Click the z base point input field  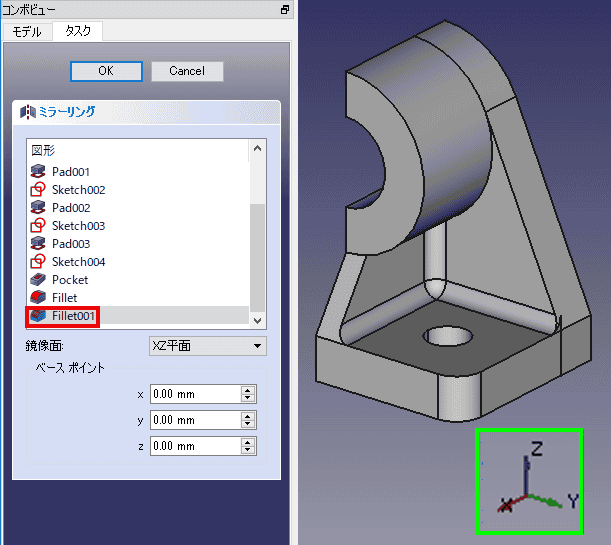coord(196,446)
